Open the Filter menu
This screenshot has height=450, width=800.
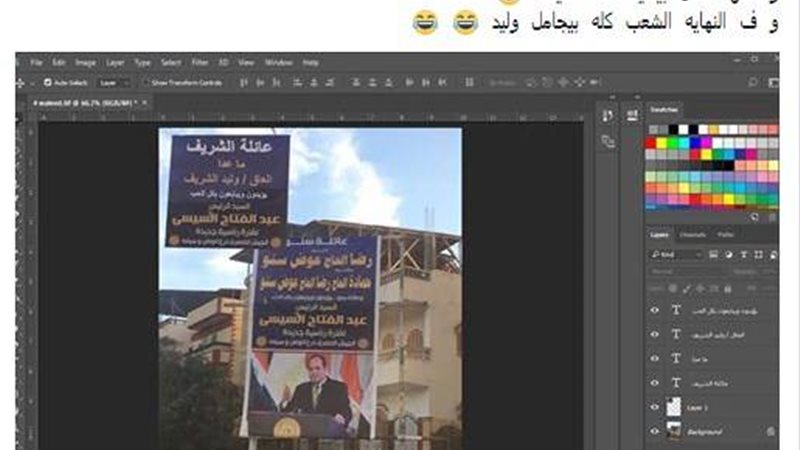pyautogui.click(x=199, y=63)
